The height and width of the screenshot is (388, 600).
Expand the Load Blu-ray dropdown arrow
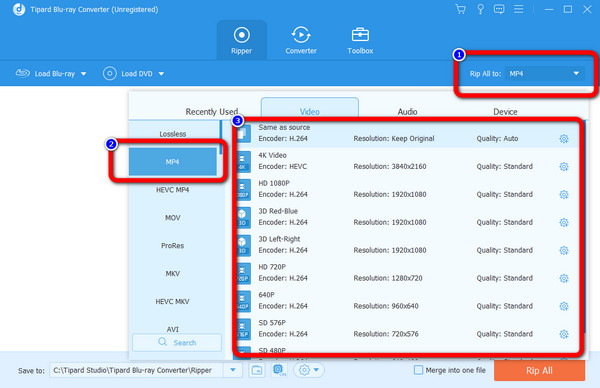pos(83,74)
